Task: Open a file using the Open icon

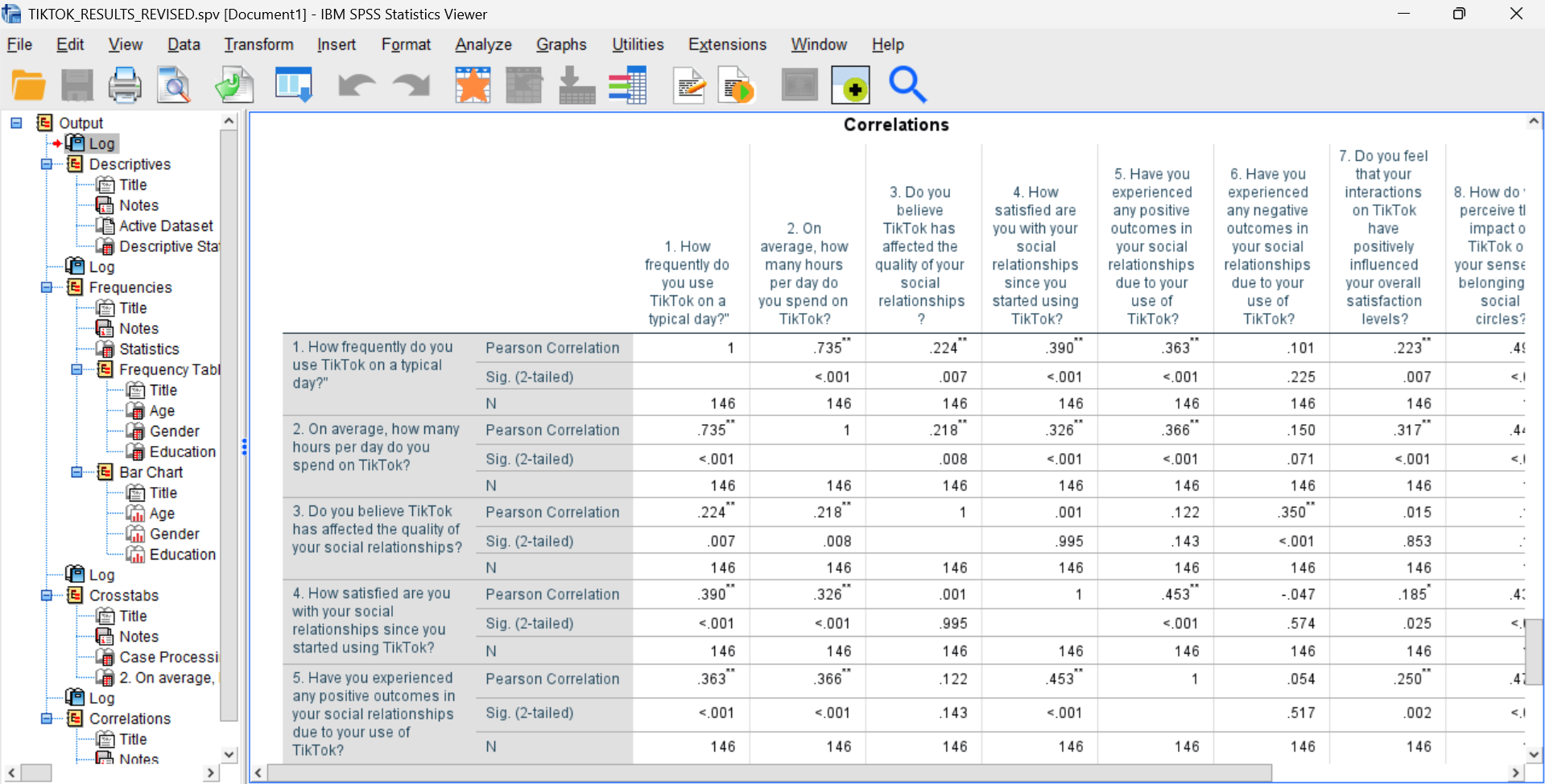Action: click(x=28, y=85)
